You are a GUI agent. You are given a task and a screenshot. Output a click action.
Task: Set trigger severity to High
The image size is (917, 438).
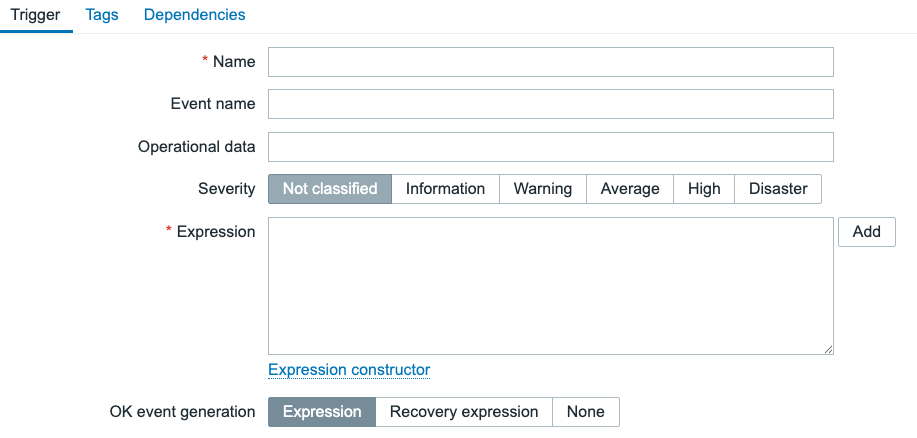click(x=704, y=189)
